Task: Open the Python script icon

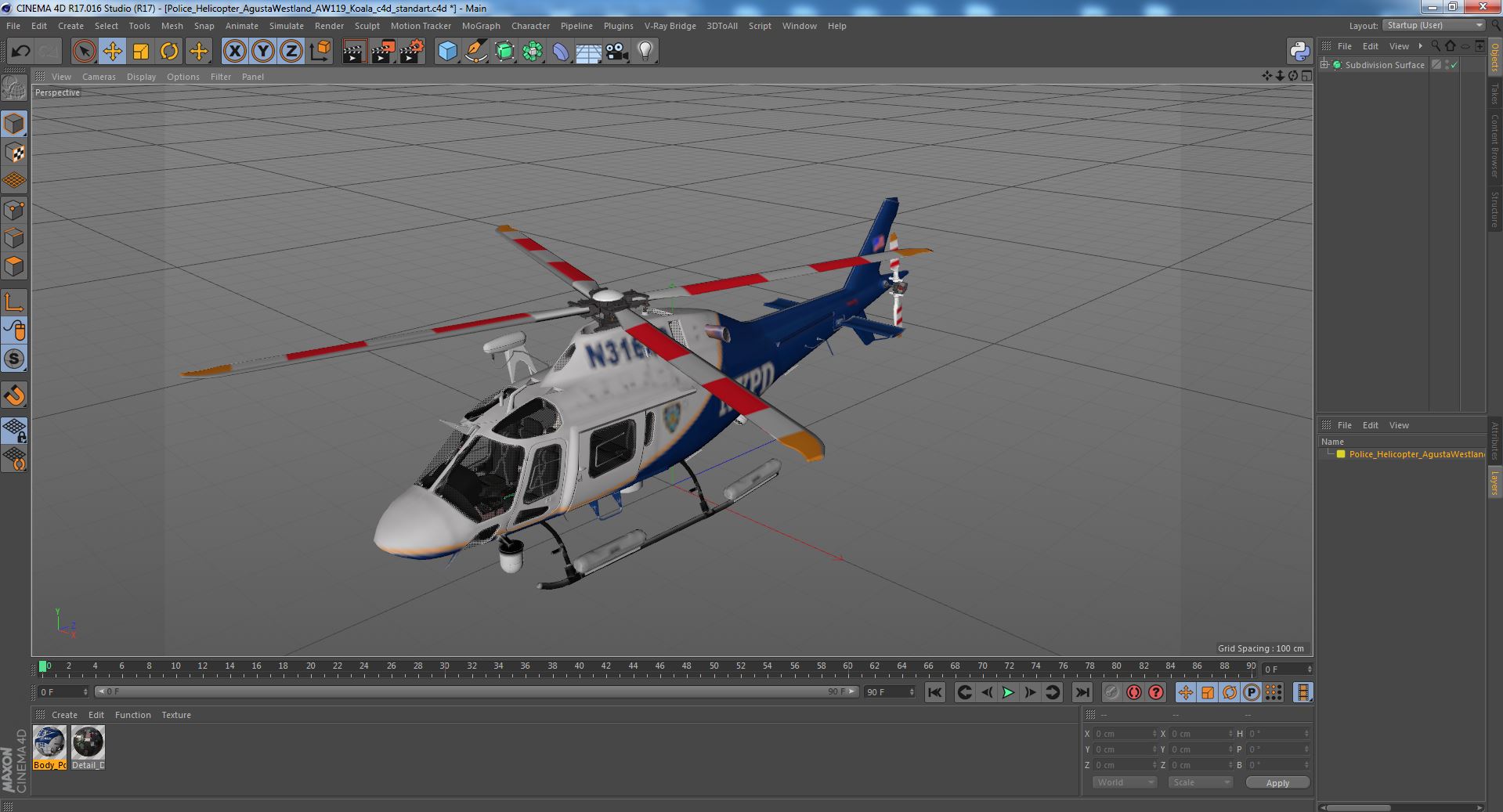Action: click(x=1300, y=52)
